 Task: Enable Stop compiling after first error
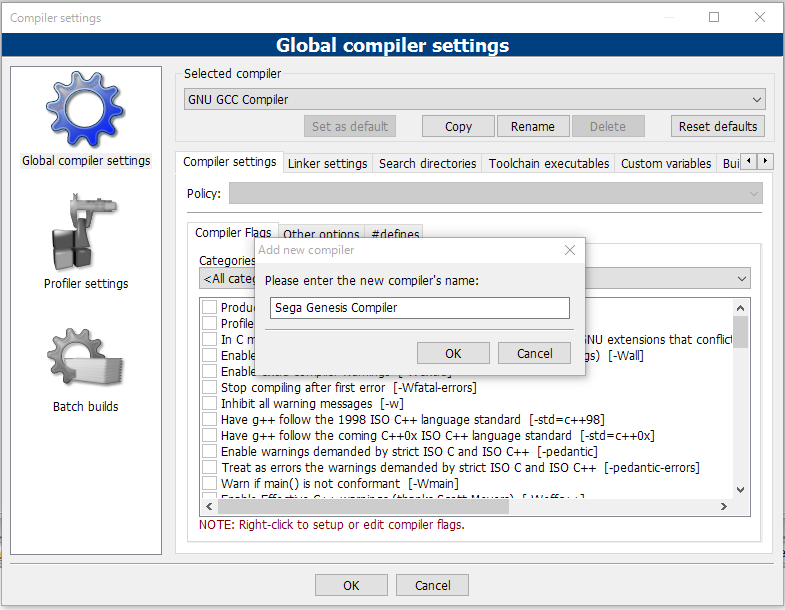pos(209,388)
